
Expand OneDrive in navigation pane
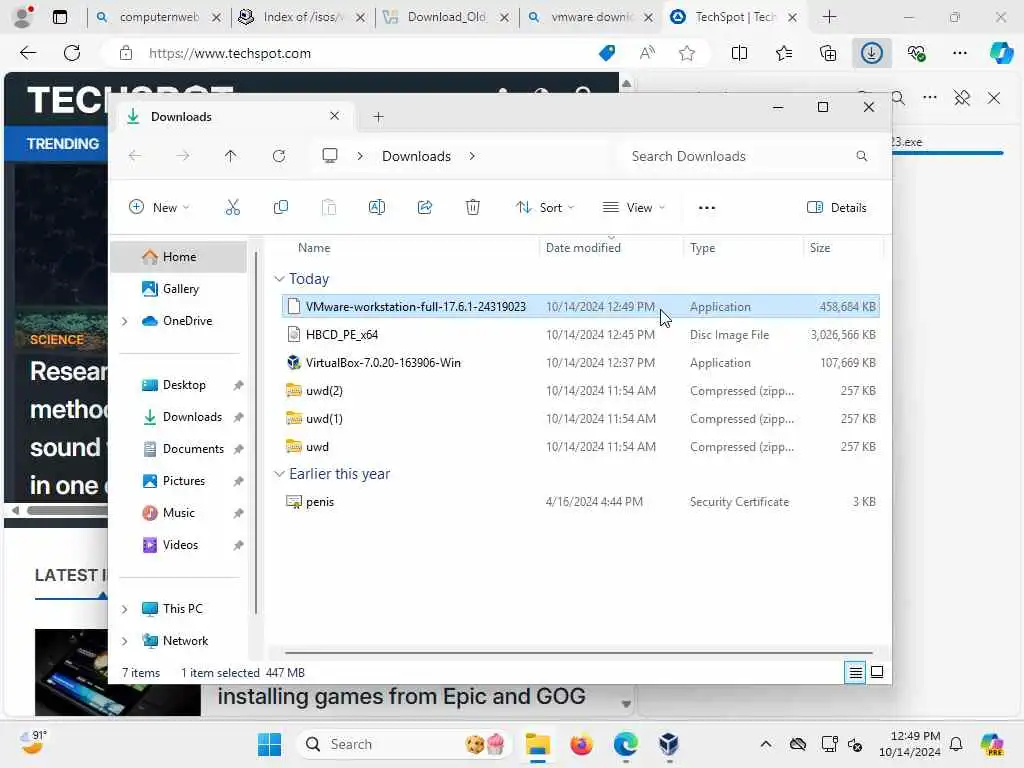[125, 321]
